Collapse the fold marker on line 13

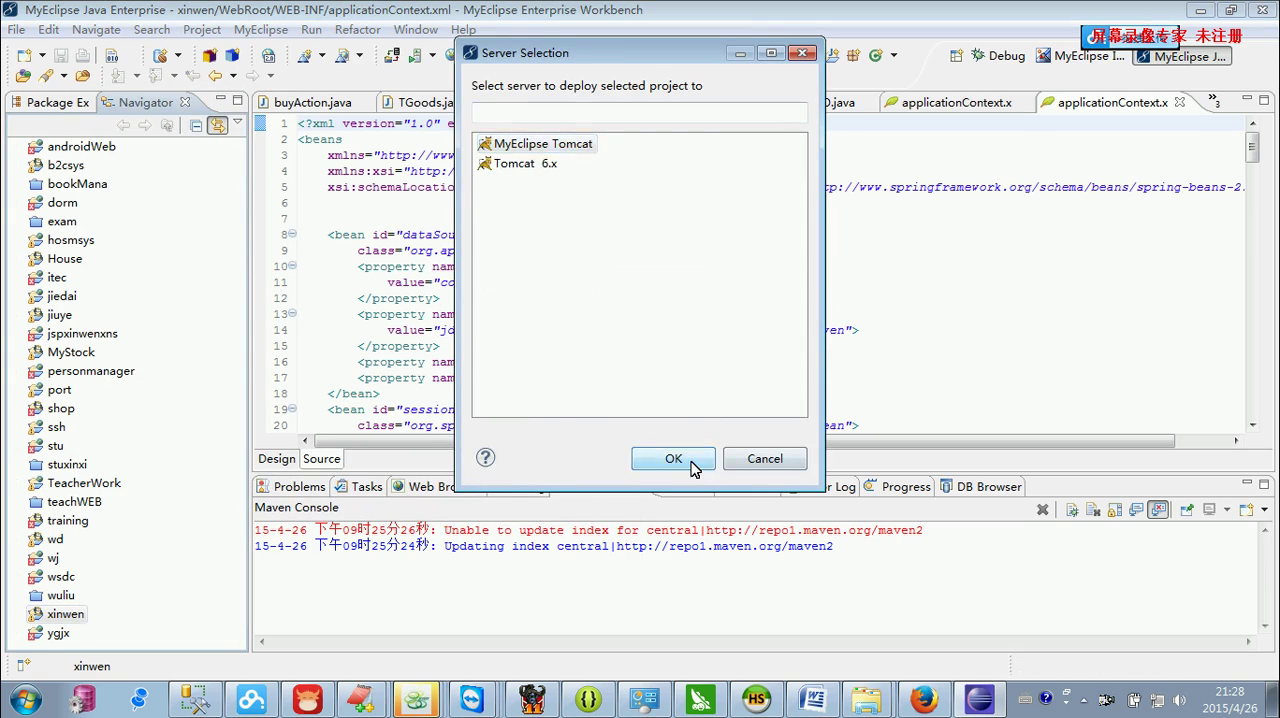(x=292, y=314)
